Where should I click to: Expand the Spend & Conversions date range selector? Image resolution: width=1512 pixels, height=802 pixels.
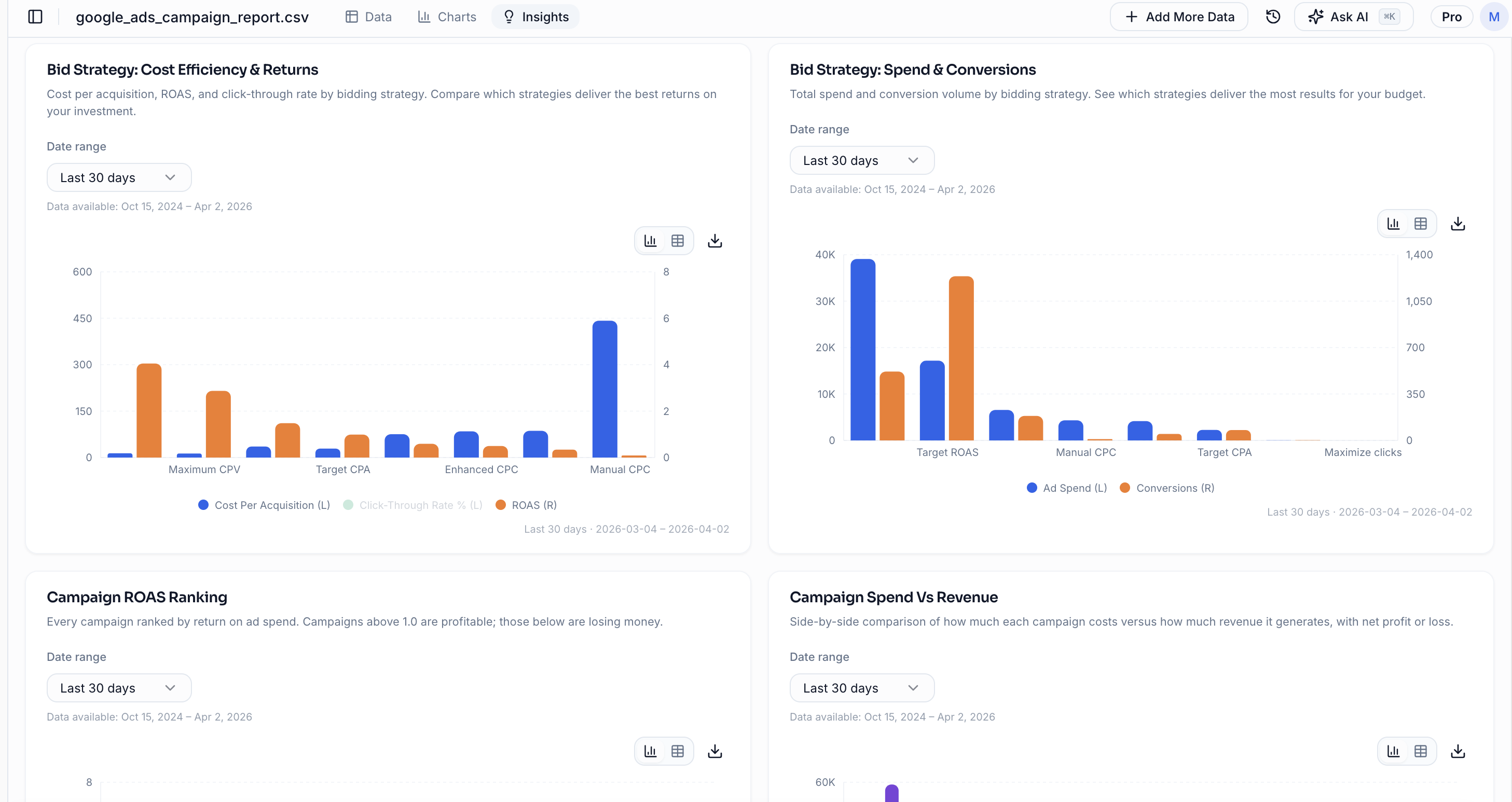click(x=862, y=160)
